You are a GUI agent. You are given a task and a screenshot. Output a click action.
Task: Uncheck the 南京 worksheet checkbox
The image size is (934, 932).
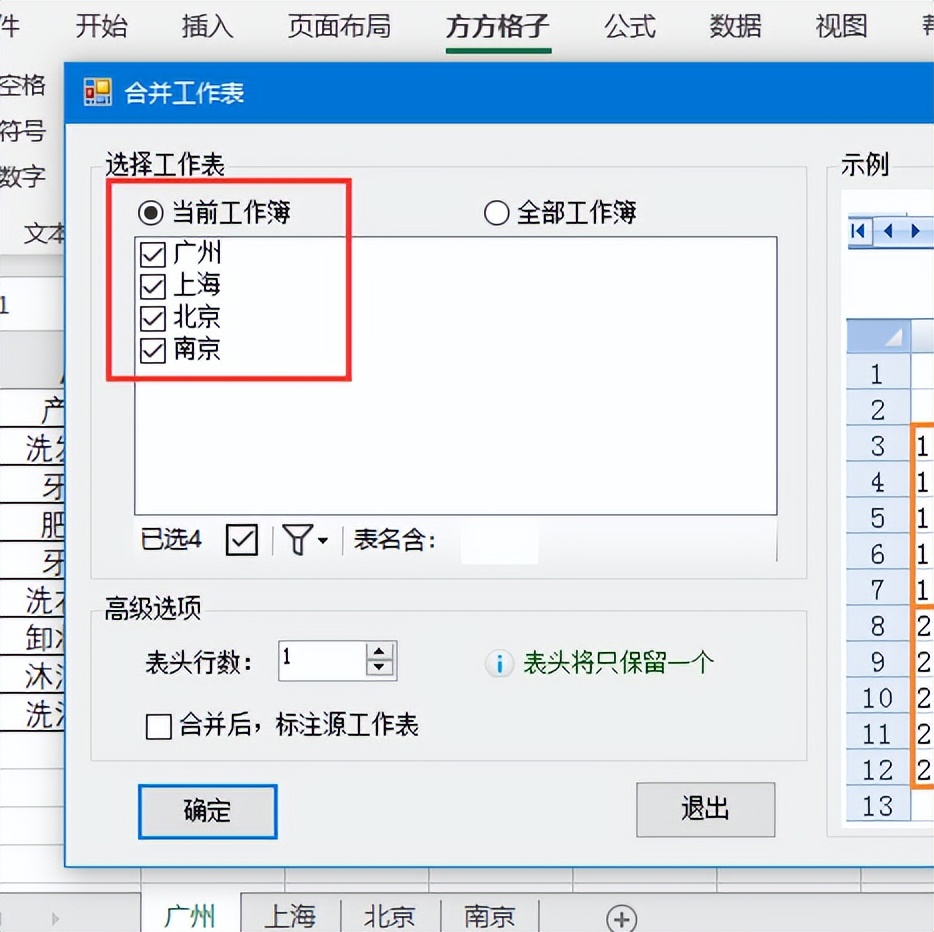(152, 351)
